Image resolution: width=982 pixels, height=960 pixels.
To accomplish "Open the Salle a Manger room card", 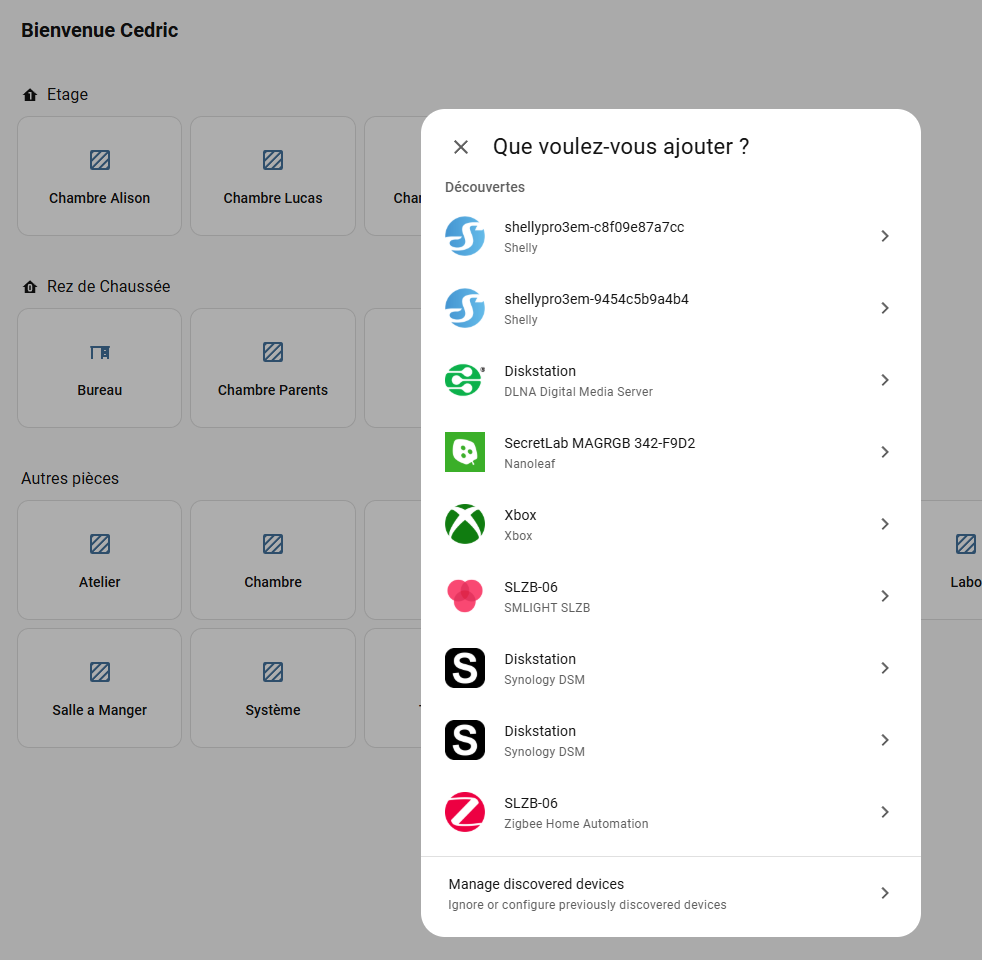I will pos(100,688).
